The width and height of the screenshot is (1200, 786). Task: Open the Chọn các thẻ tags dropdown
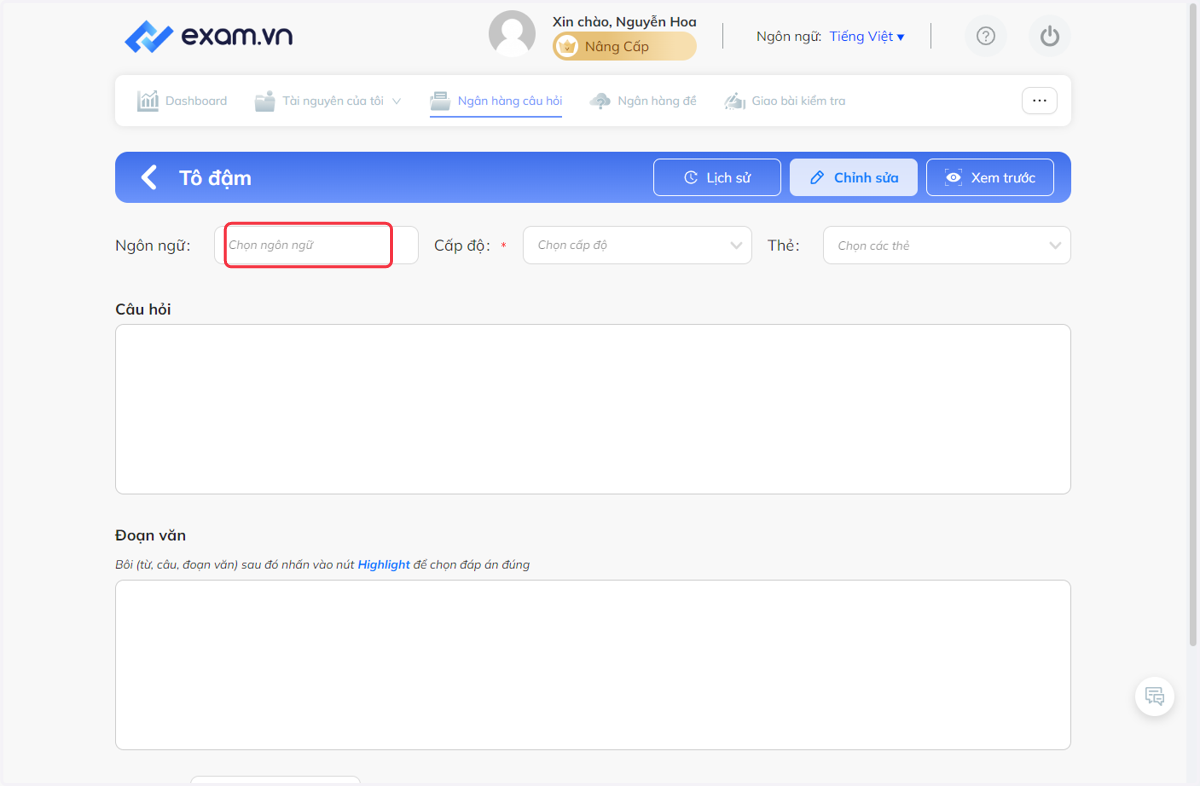[946, 245]
